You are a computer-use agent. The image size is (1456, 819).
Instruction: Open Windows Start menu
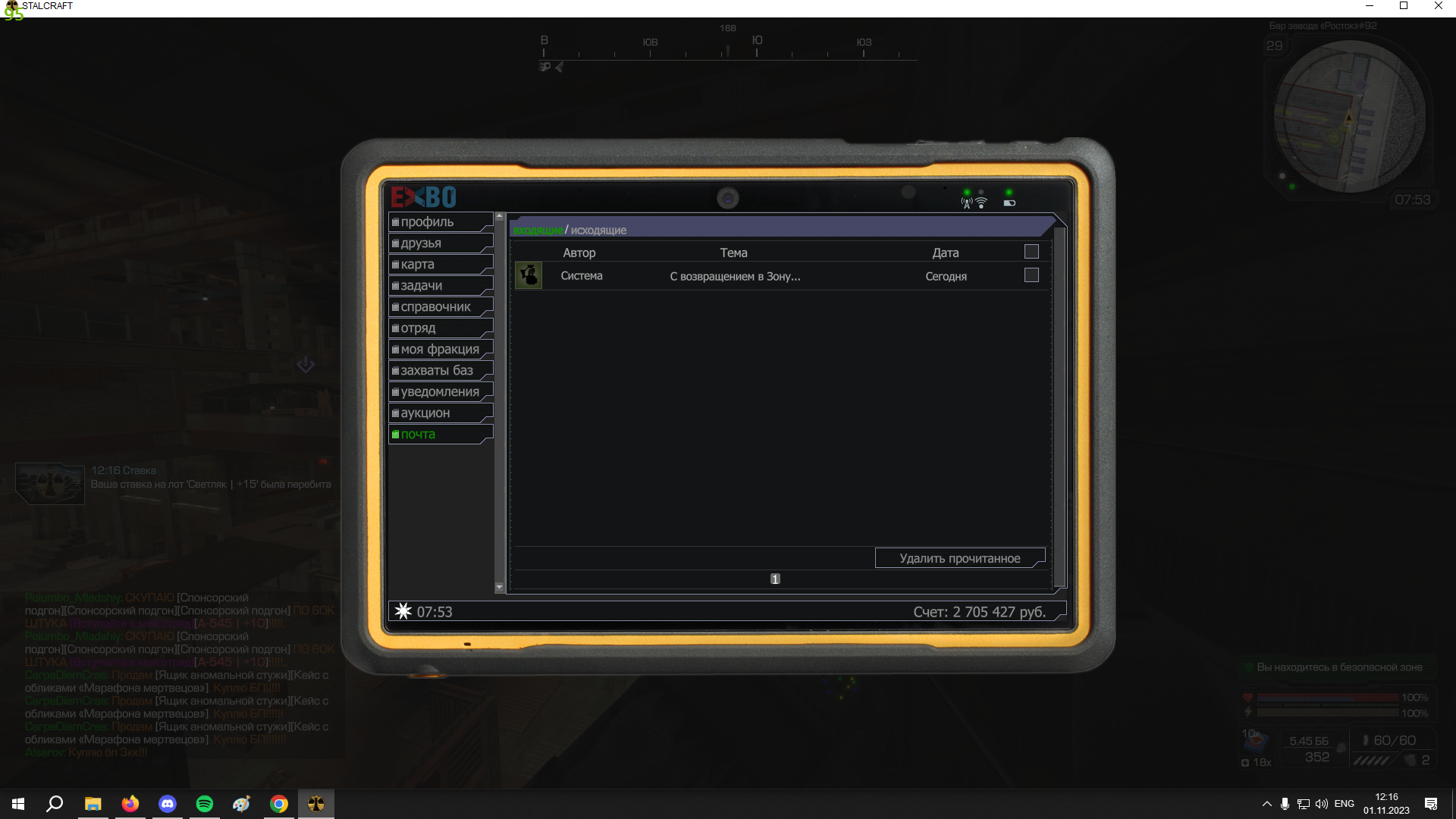click(x=18, y=804)
